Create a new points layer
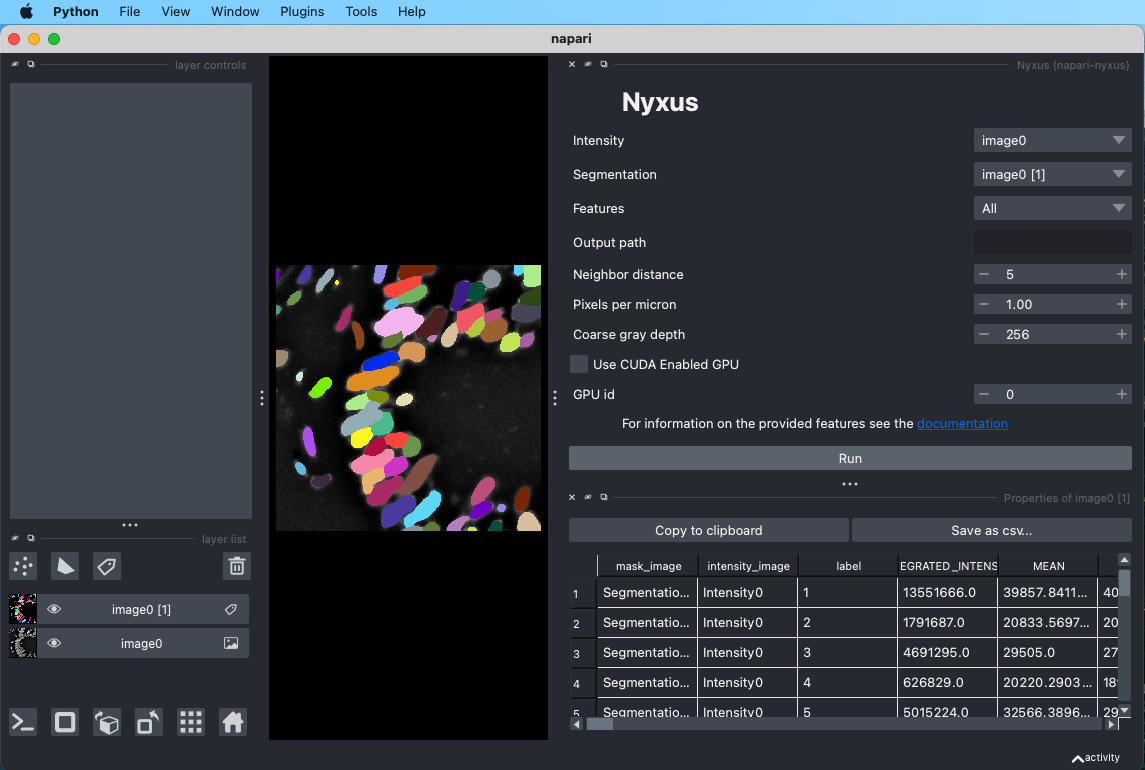Image resolution: width=1145 pixels, height=770 pixels. coord(23,566)
